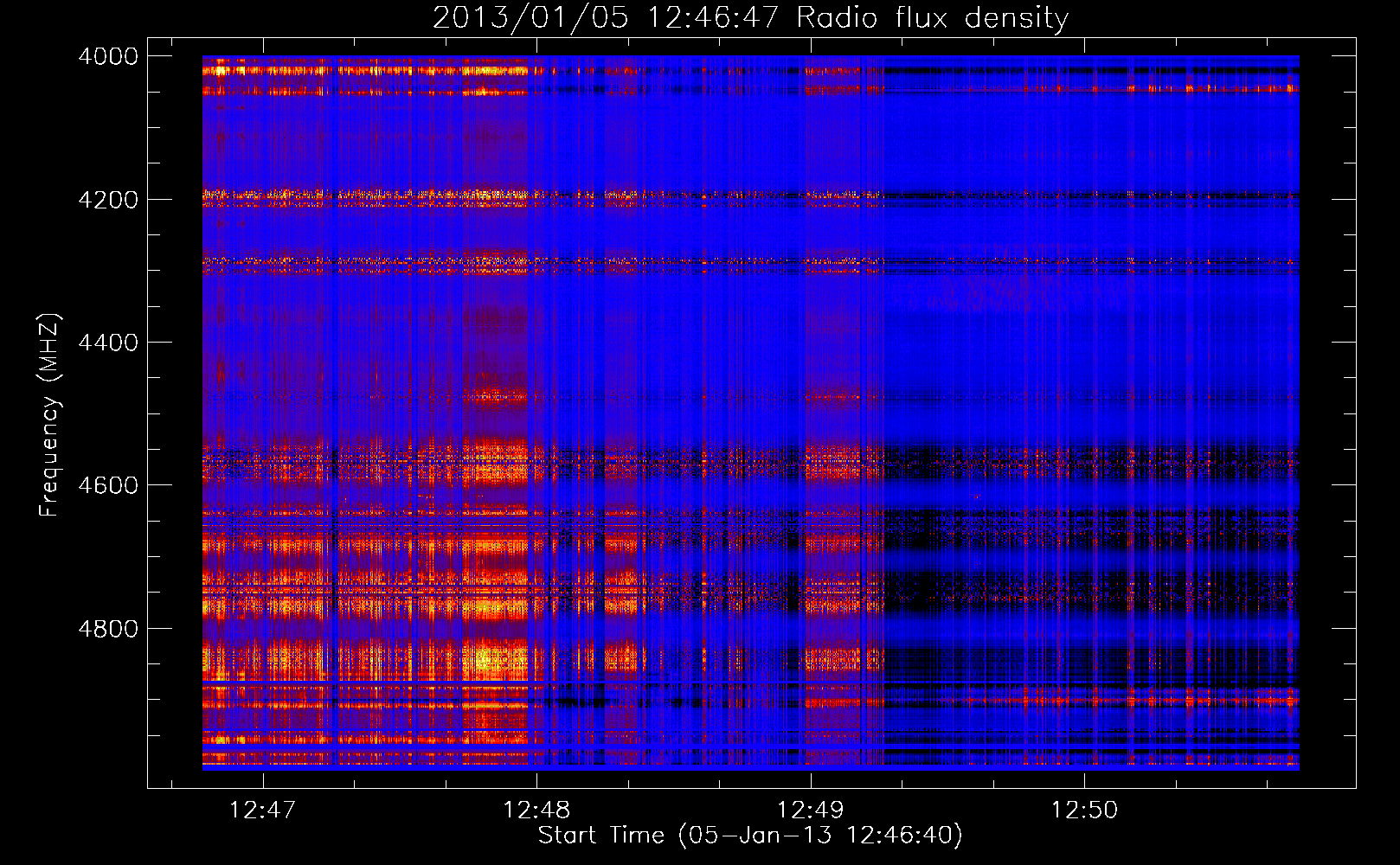This screenshot has width=1400, height=865.
Task: Click the plot title "2013/01/05 12:46:47 Radio flux density"
Action: (750, 17)
